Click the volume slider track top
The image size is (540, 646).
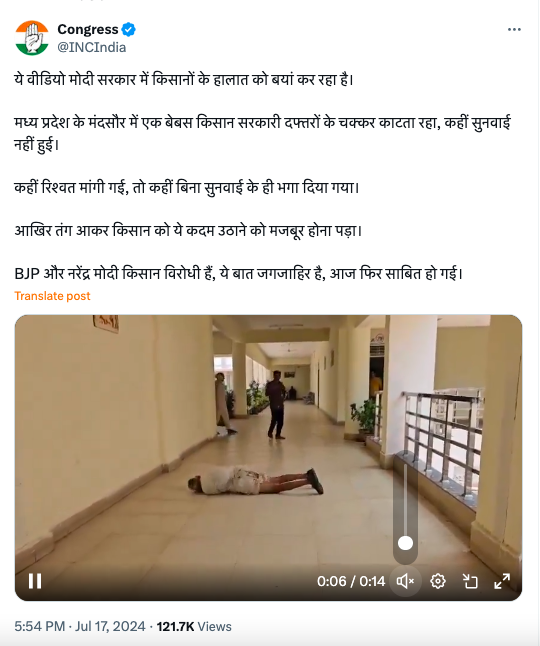[405, 468]
